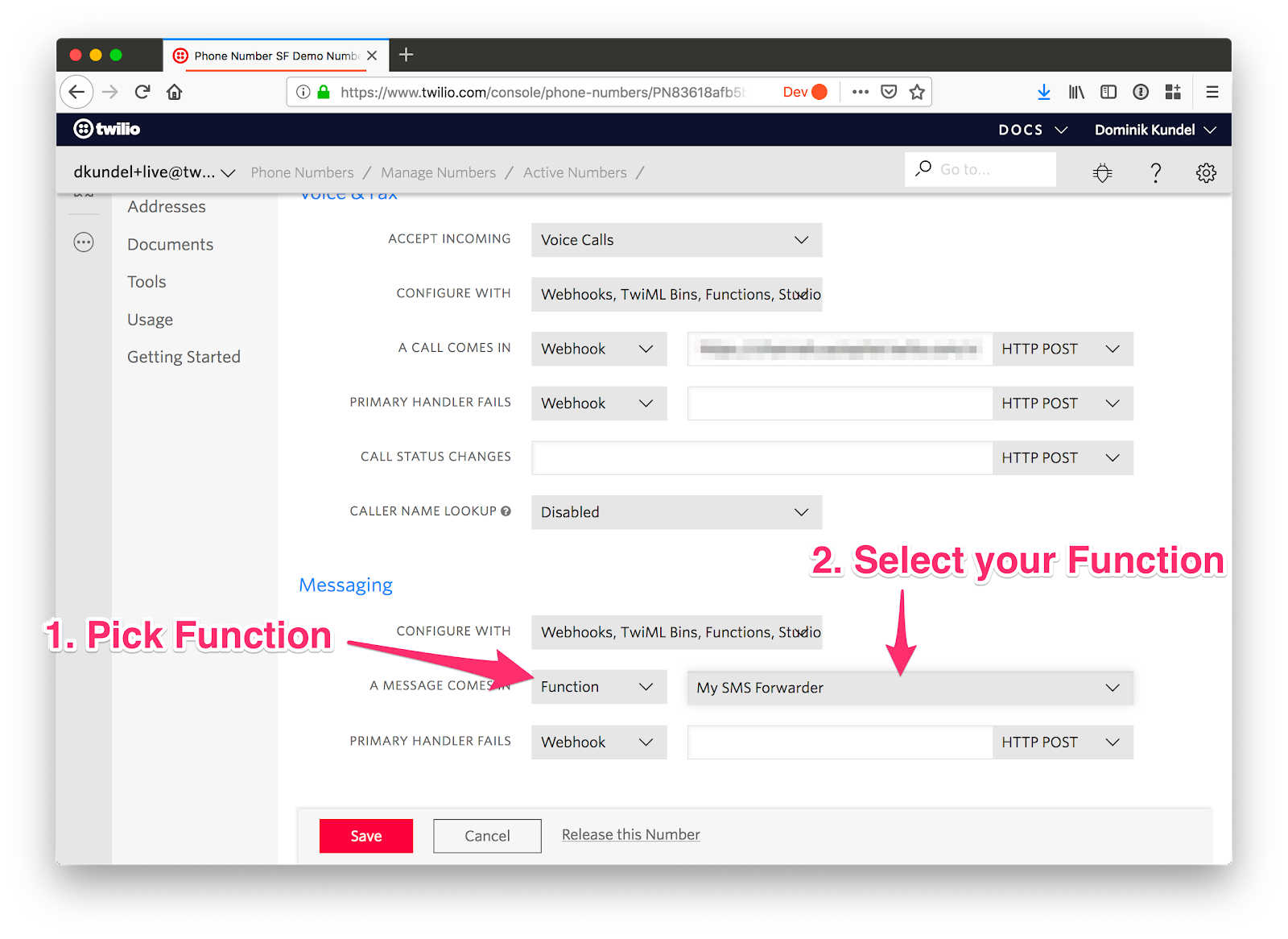Go back with the browser back arrow

coord(76,92)
